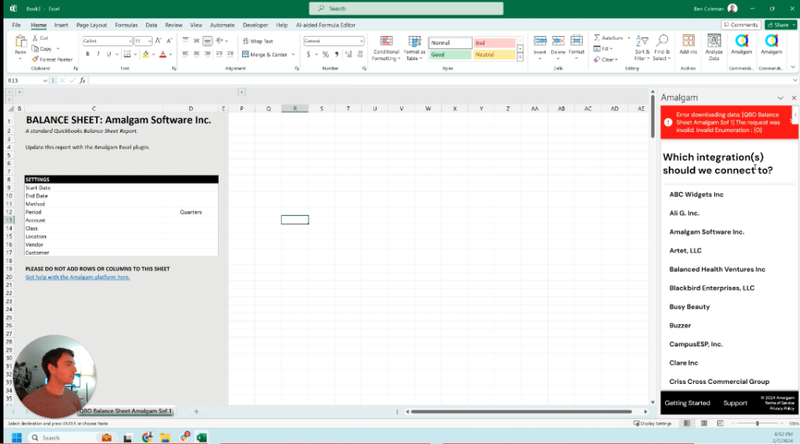The height and width of the screenshot is (444, 800).
Task: Open the Amalgam platform help link
Action: [78, 277]
